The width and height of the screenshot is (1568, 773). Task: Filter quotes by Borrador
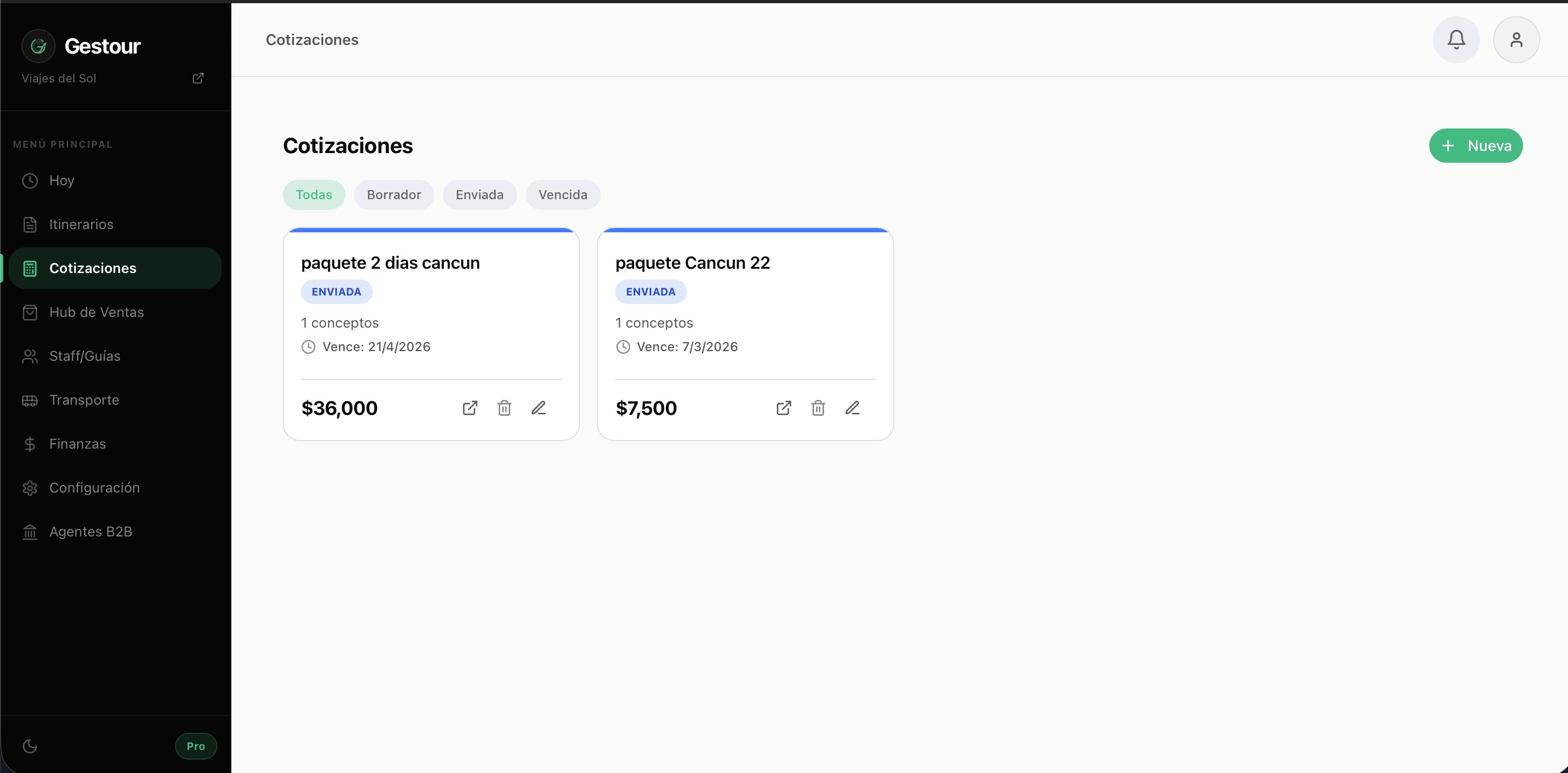[394, 195]
